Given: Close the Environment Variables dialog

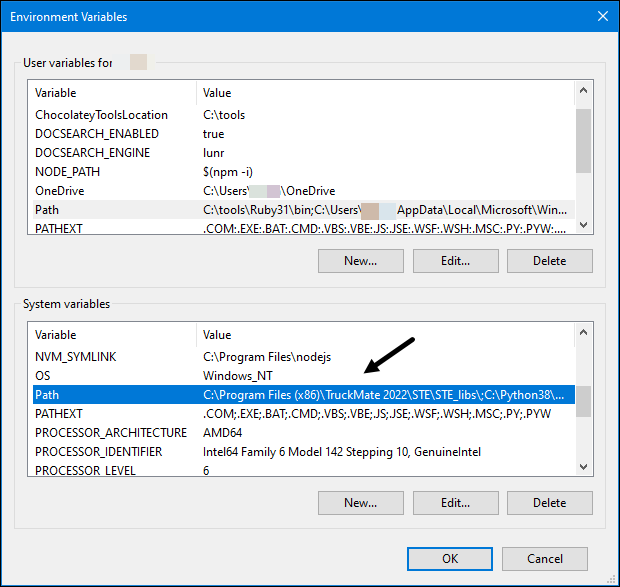Looking at the screenshot, I should tap(602, 17).
